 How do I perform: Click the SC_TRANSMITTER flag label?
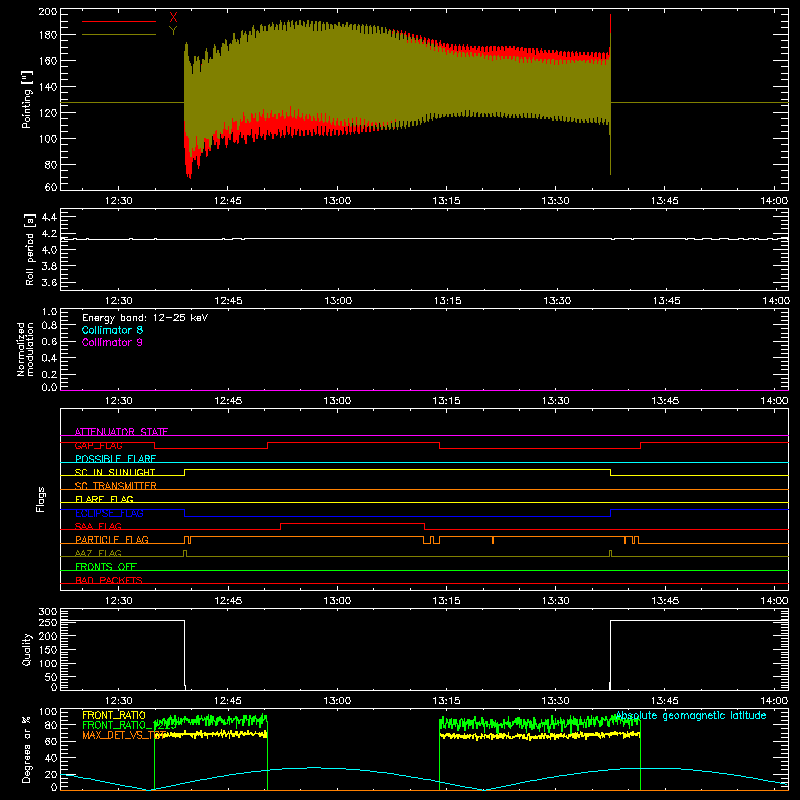coord(115,486)
